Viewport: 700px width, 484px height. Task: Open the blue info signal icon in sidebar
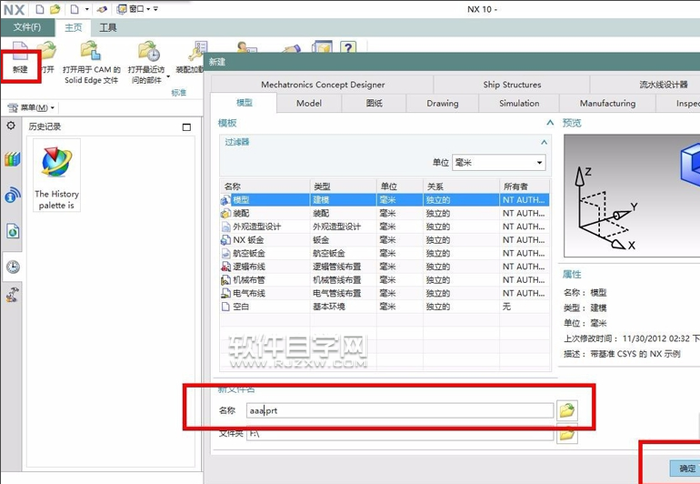click(x=12, y=195)
